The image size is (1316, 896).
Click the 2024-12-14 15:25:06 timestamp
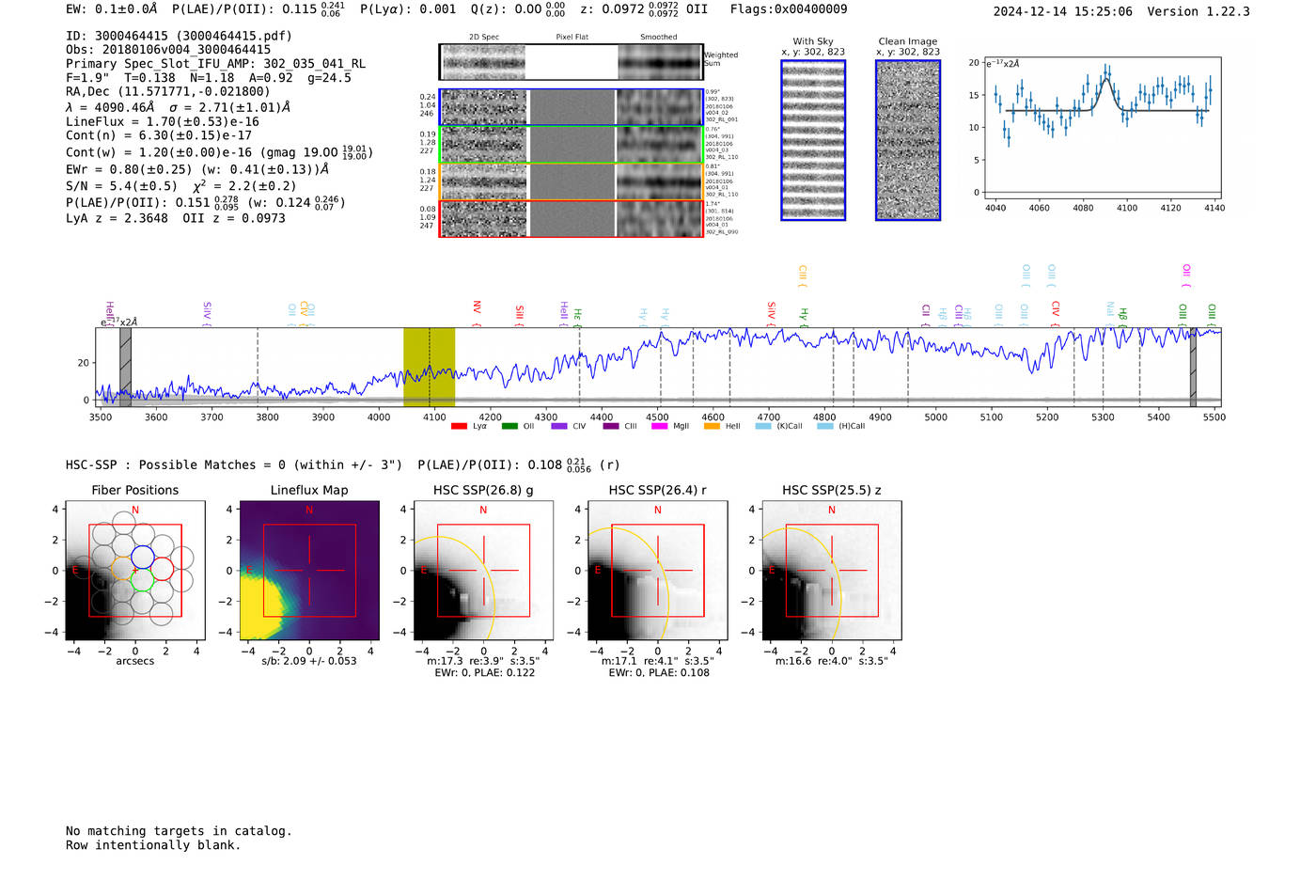pyautogui.click(x=1063, y=11)
